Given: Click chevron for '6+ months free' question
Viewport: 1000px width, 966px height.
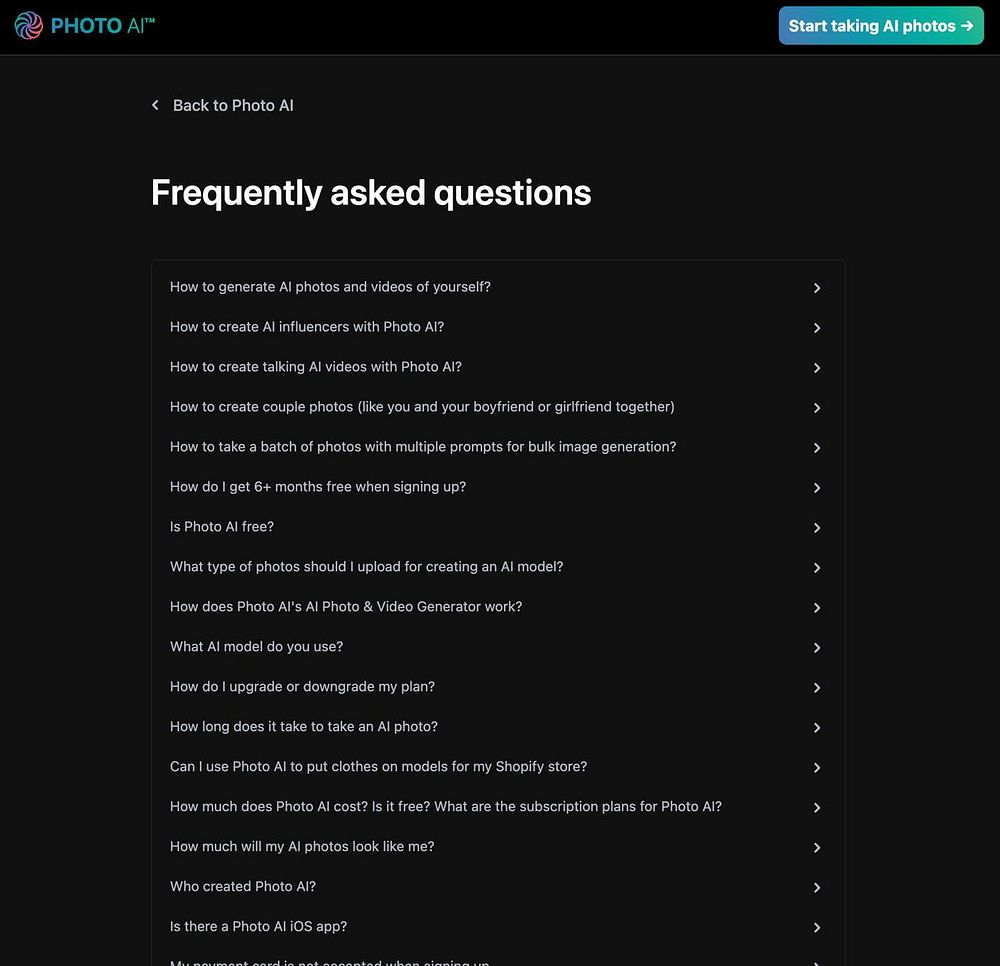Looking at the screenshot, I should click(x=817, y=488).
